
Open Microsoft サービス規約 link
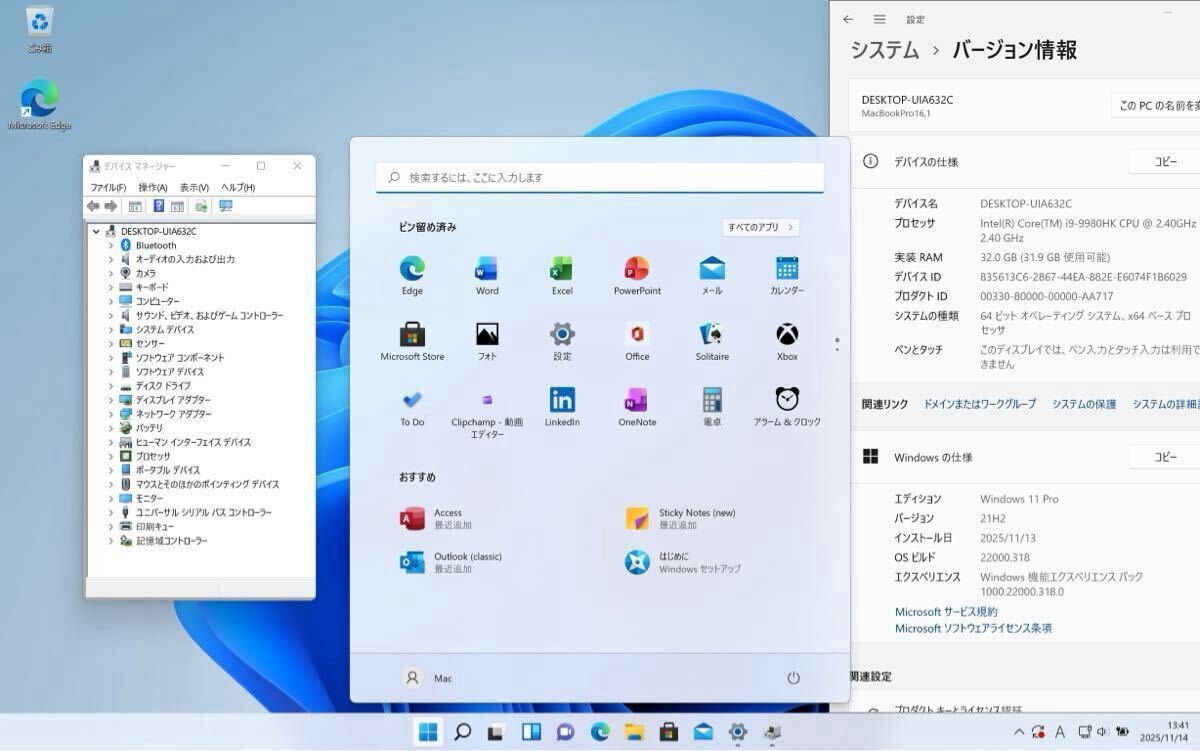(945, 612)
